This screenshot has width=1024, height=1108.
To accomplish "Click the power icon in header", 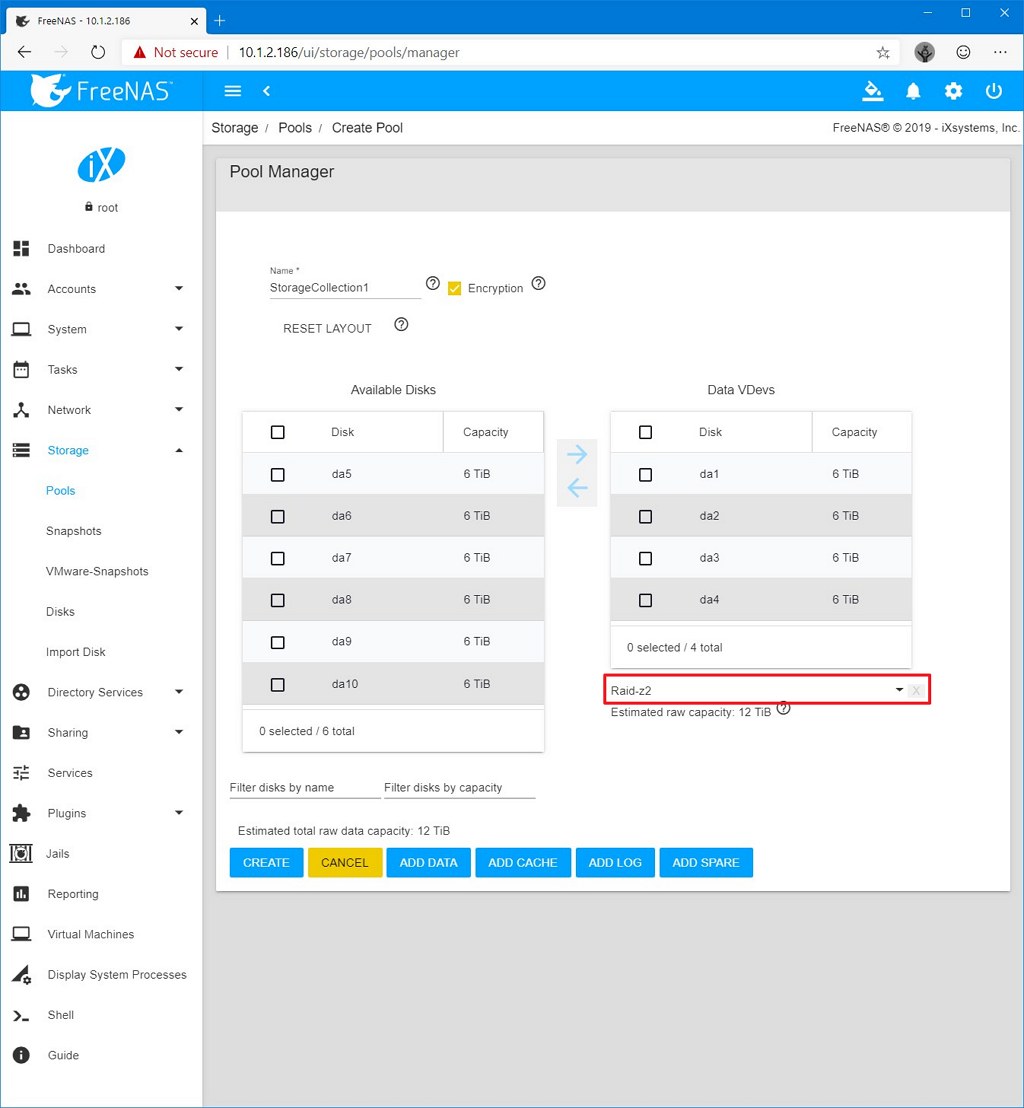I will [x=993, y=91].
